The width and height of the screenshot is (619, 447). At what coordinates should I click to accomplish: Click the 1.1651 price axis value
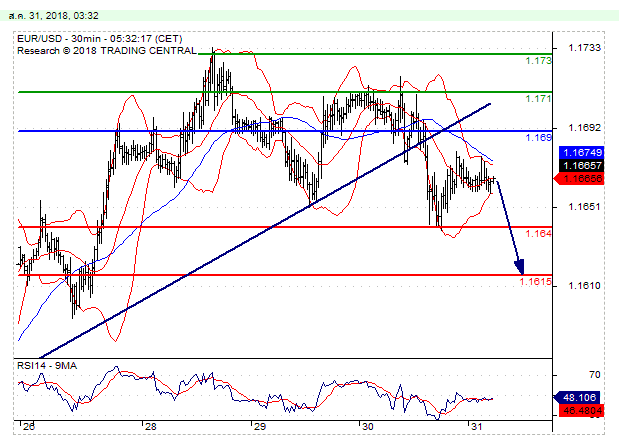(x=584, y=207)
